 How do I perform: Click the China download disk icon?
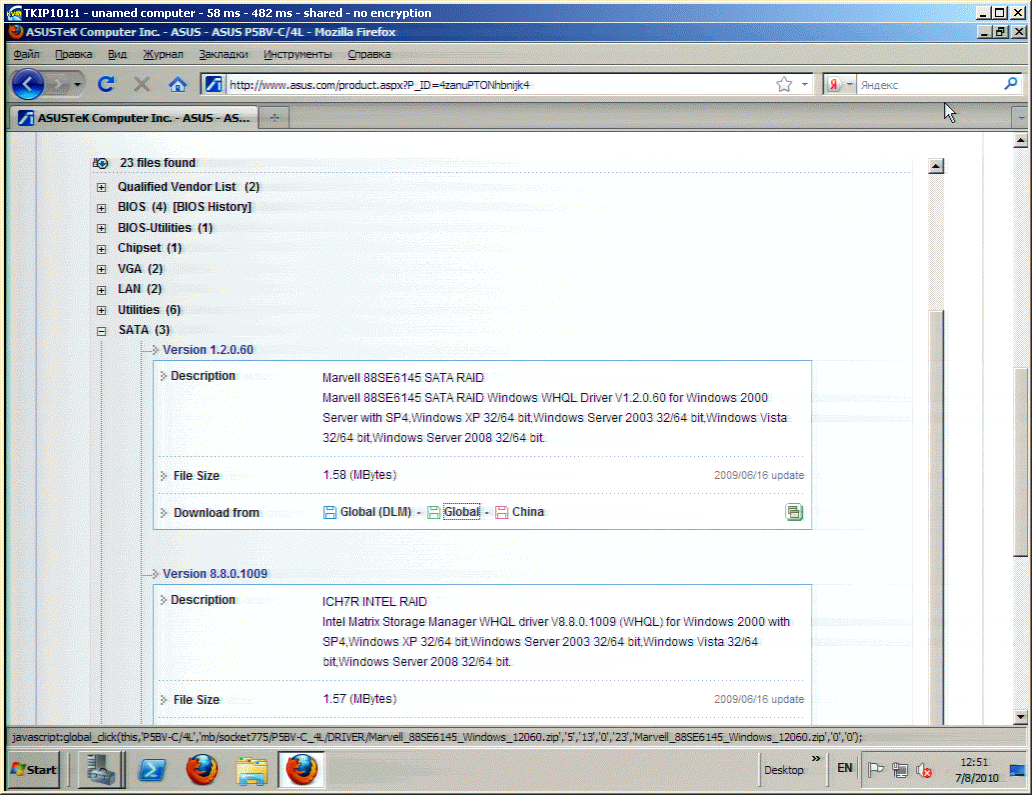coord(502,512)
